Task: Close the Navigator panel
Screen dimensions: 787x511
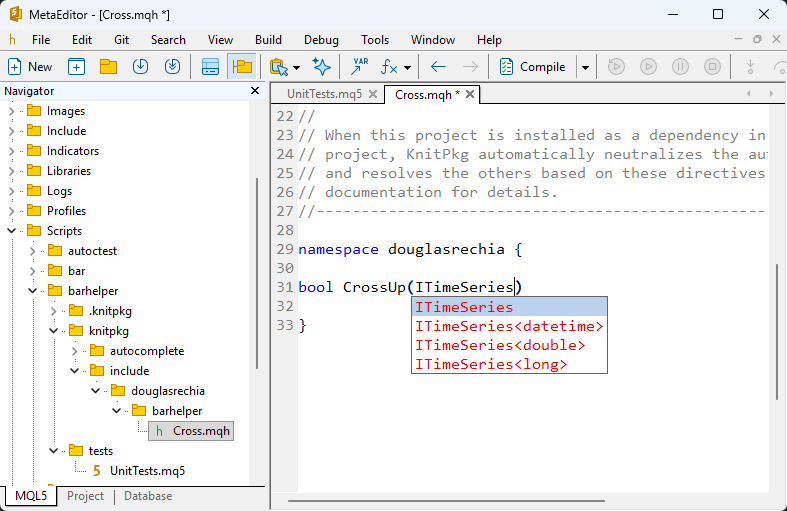Action: [254, 91]
